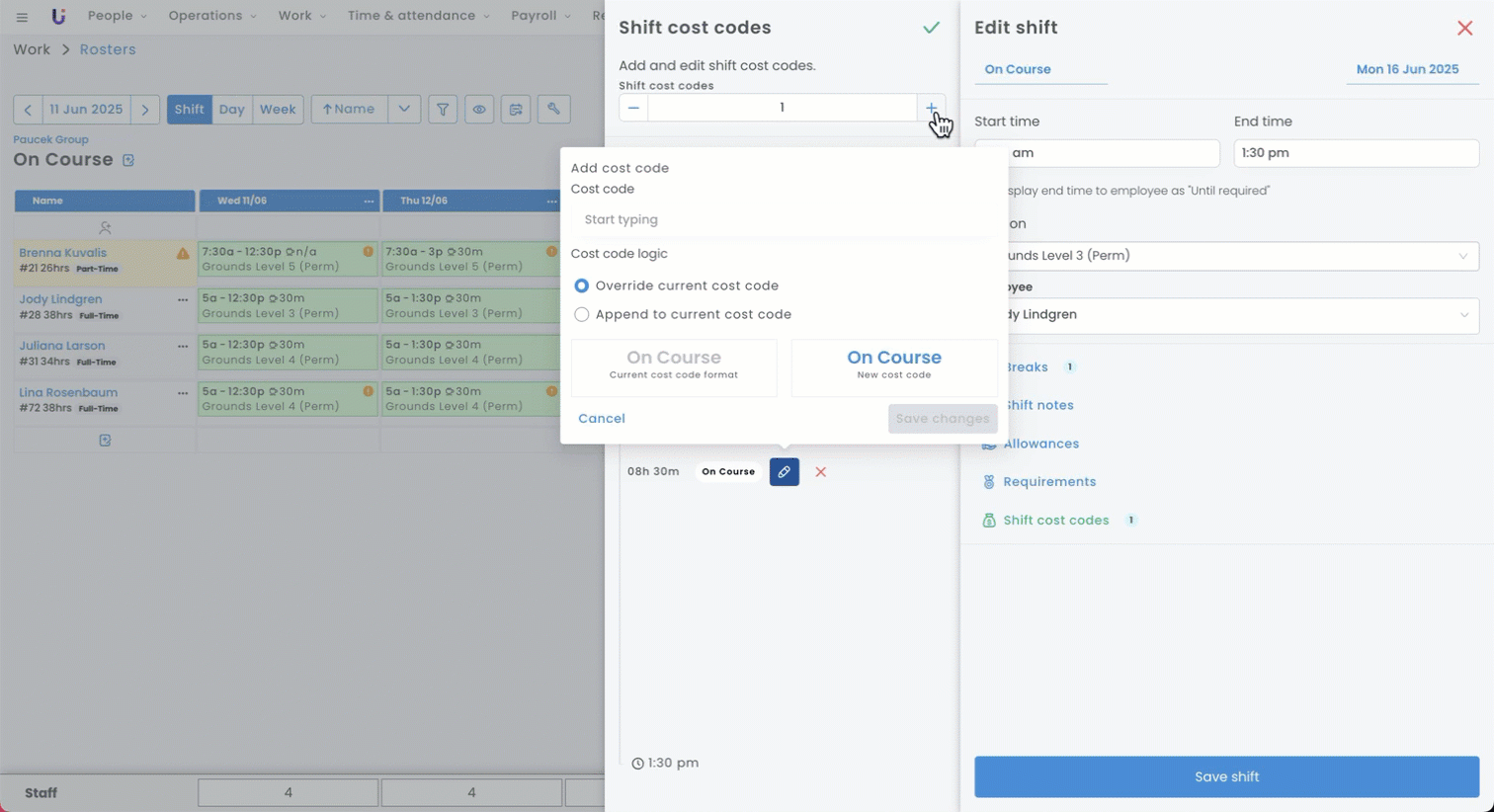Screen dimensions: 1494x812
Task: Decrease shift cost codes with minus button
Action: (633, 108)
